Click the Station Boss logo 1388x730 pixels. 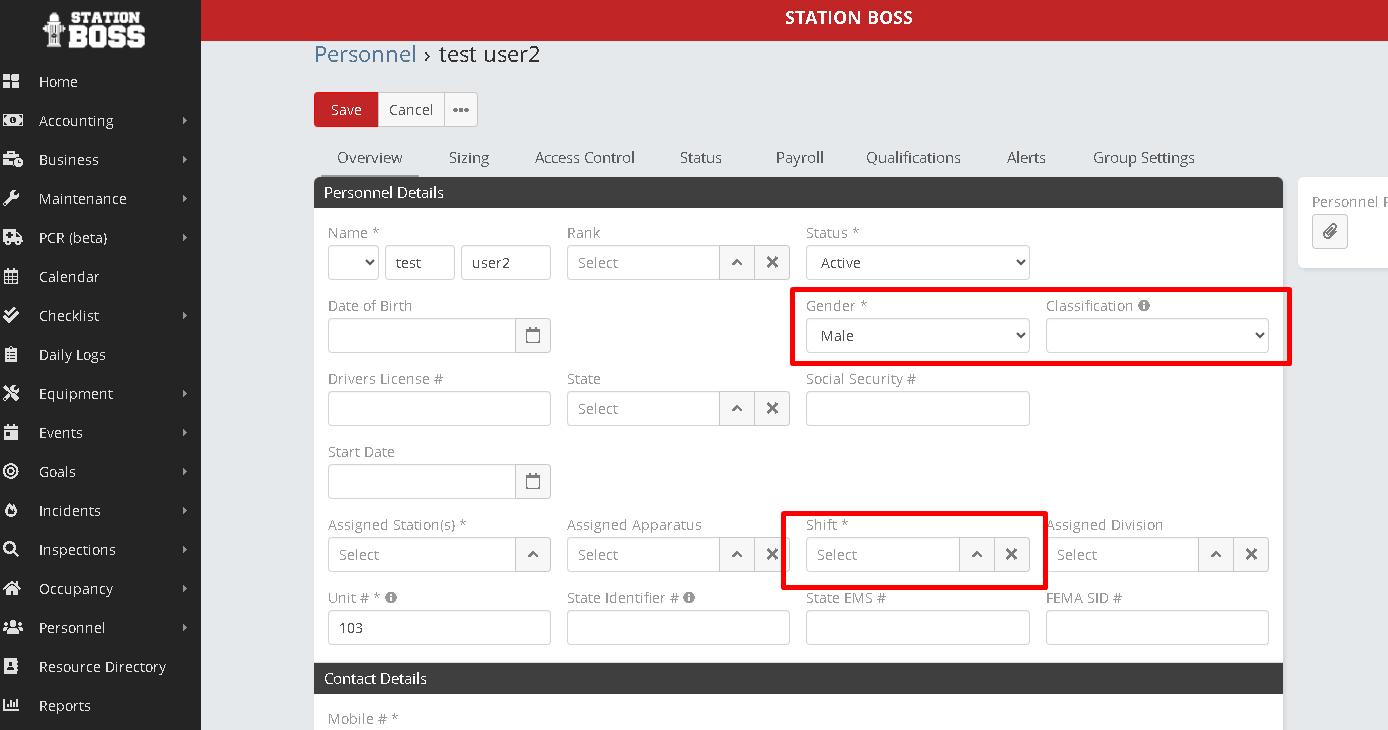pos(95,30)
